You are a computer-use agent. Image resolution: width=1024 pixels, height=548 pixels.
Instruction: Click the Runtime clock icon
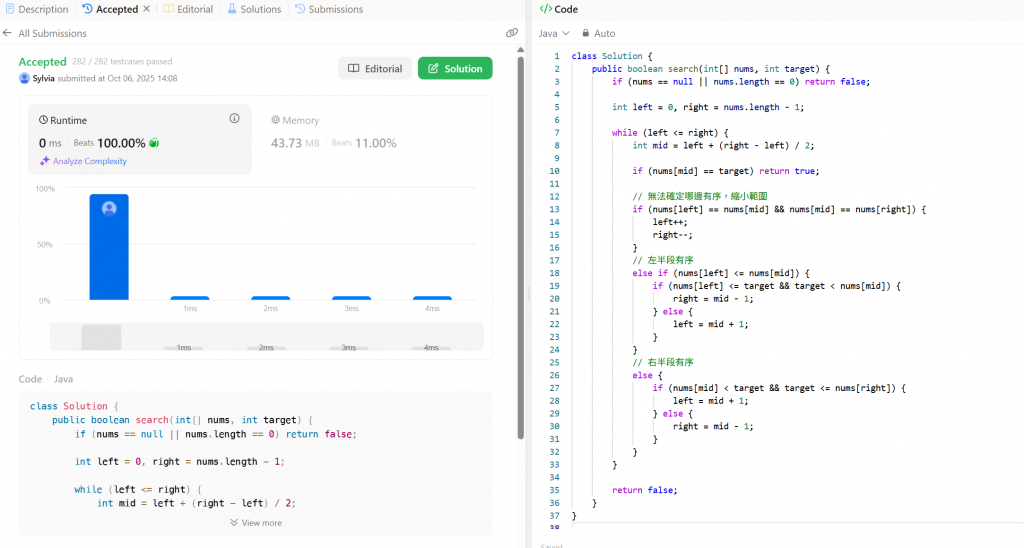point(43,120)
